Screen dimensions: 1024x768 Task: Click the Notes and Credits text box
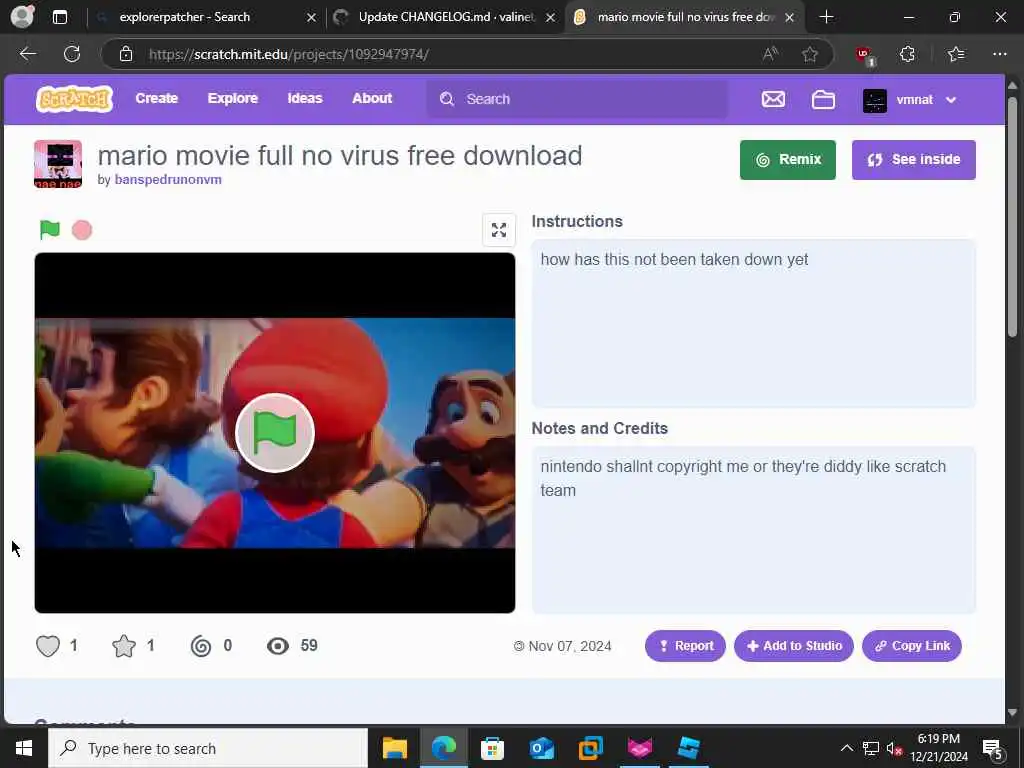[x=754, y=530]
